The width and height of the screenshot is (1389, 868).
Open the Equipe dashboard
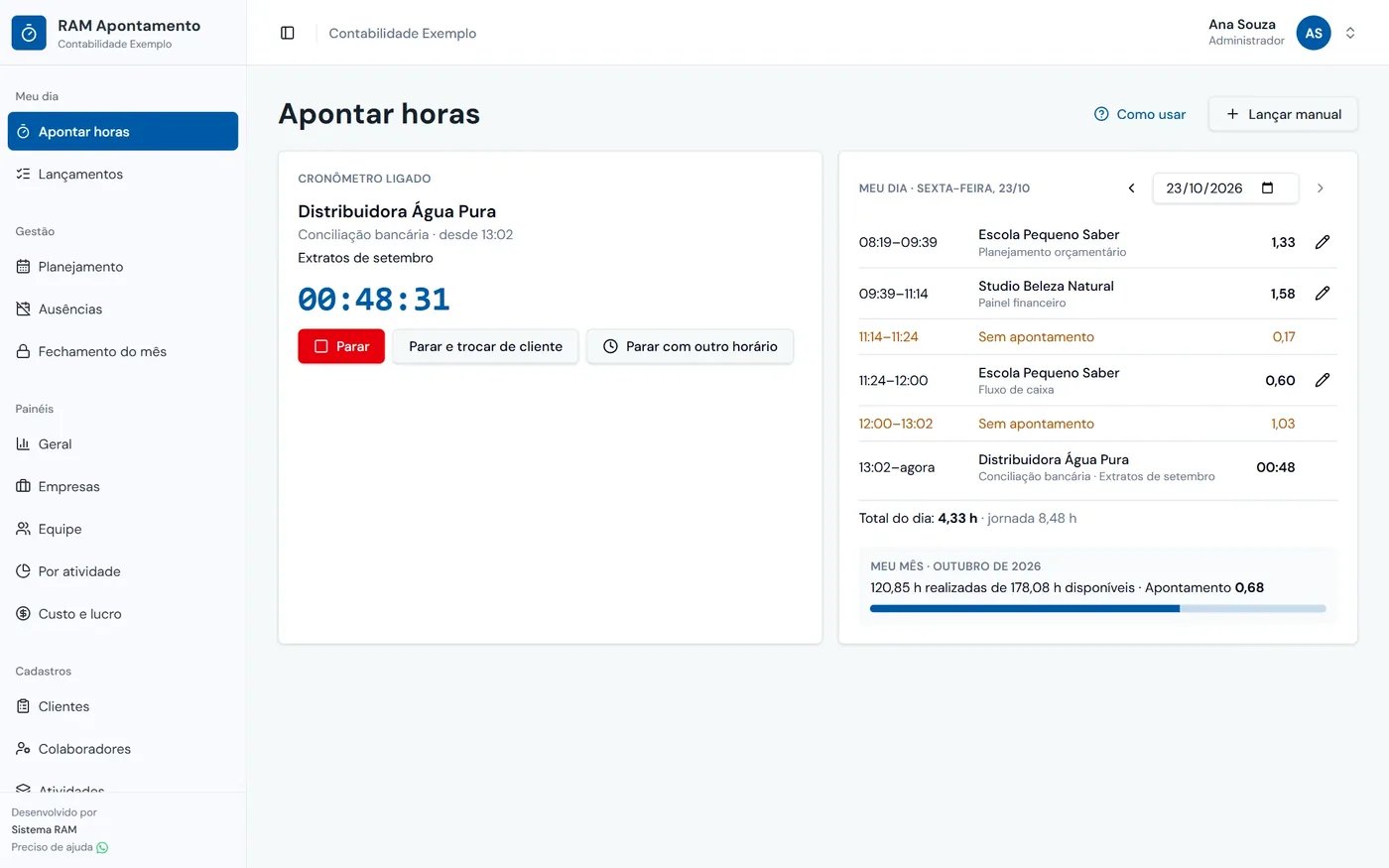pyautogui.click(x=123, y=529)
